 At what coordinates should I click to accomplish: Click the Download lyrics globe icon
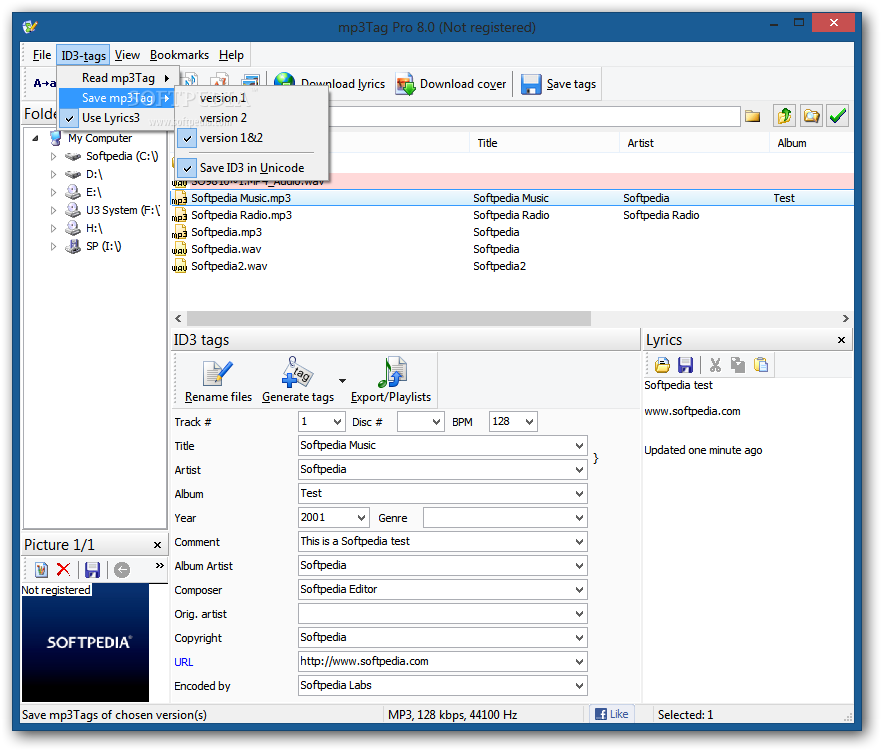coord(285,82)
